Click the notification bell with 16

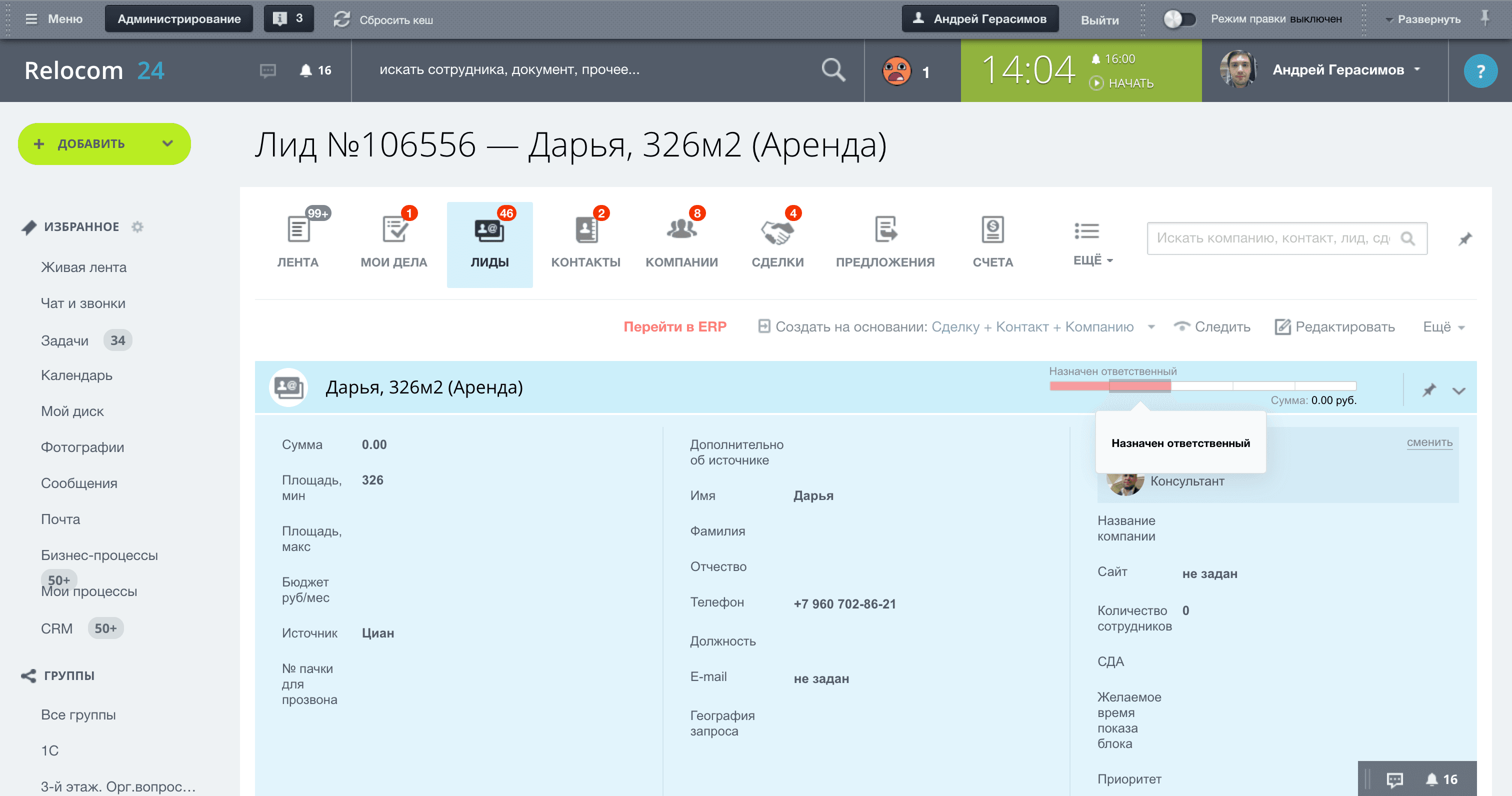click(316, 70)
